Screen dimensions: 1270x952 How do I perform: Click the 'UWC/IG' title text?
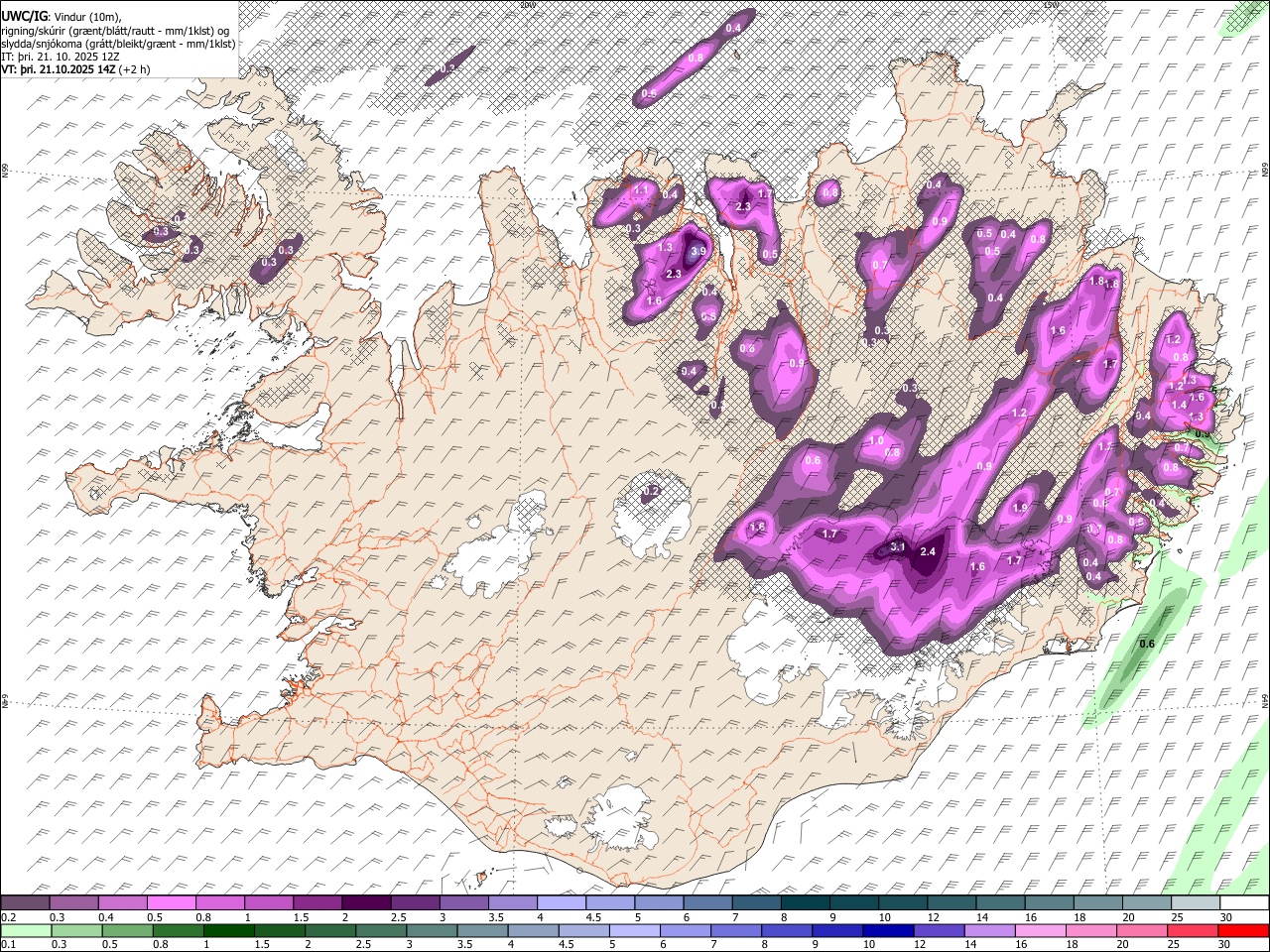23,15
